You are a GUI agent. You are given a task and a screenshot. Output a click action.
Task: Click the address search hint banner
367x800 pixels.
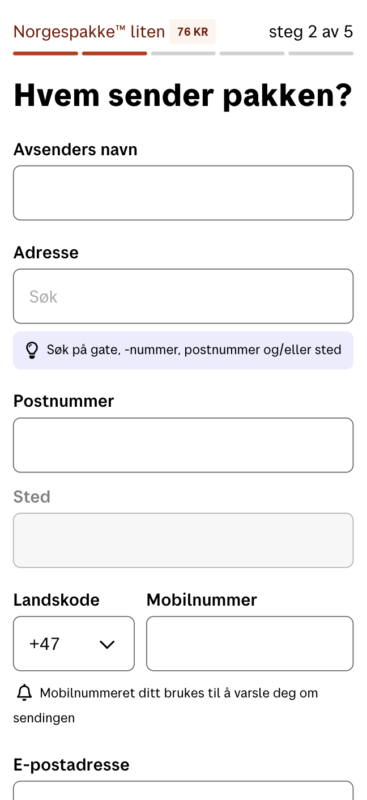click(183, 350)
